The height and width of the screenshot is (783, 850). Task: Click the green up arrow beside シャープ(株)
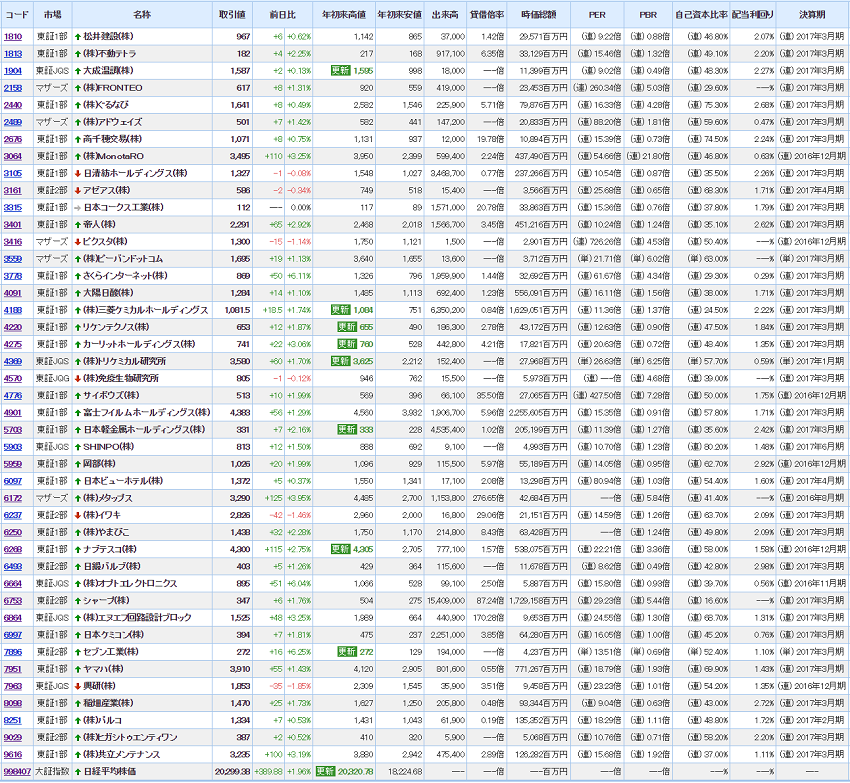pos(78,601)
